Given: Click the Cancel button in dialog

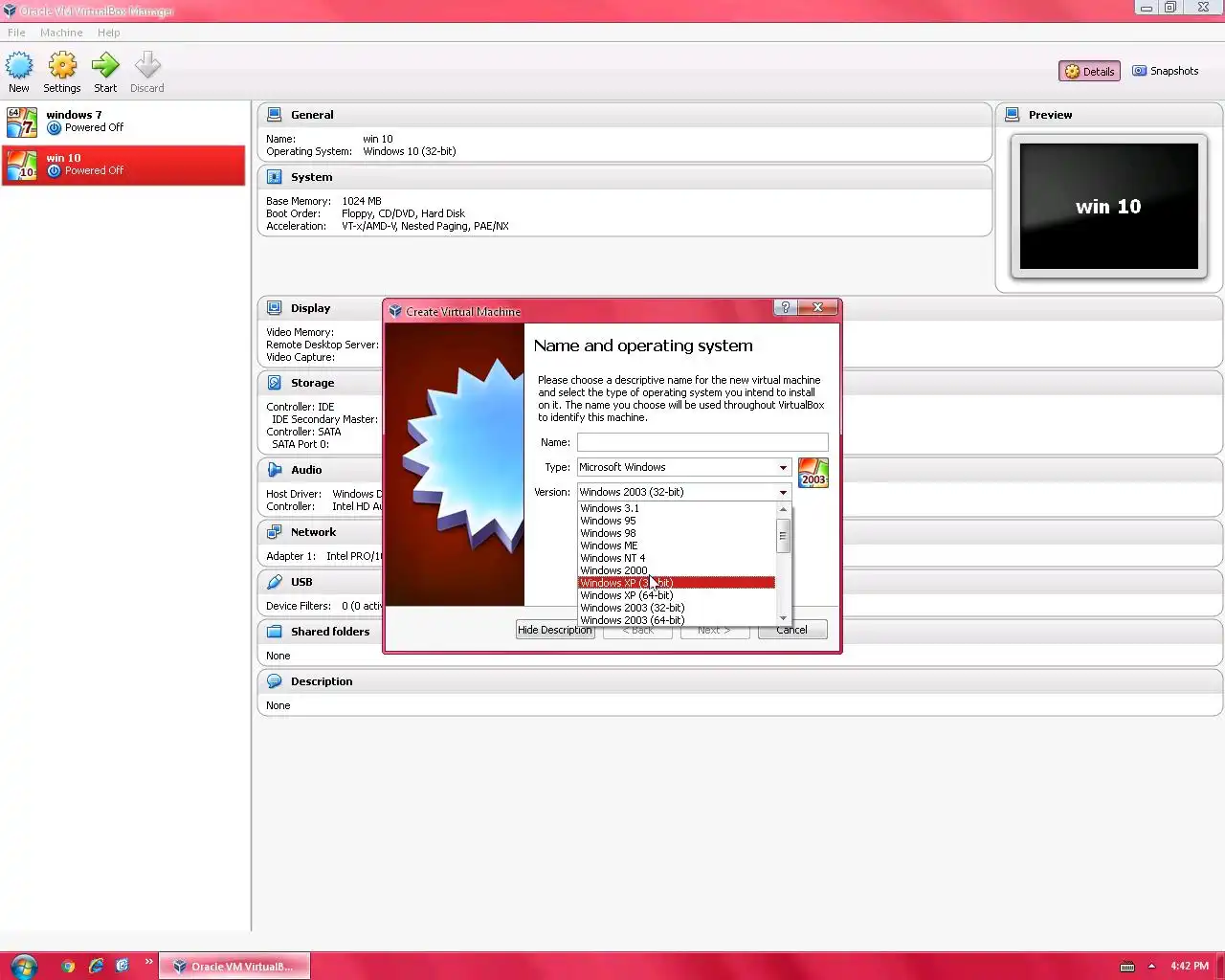Looking at the screenshot, I should pos(792,630).
